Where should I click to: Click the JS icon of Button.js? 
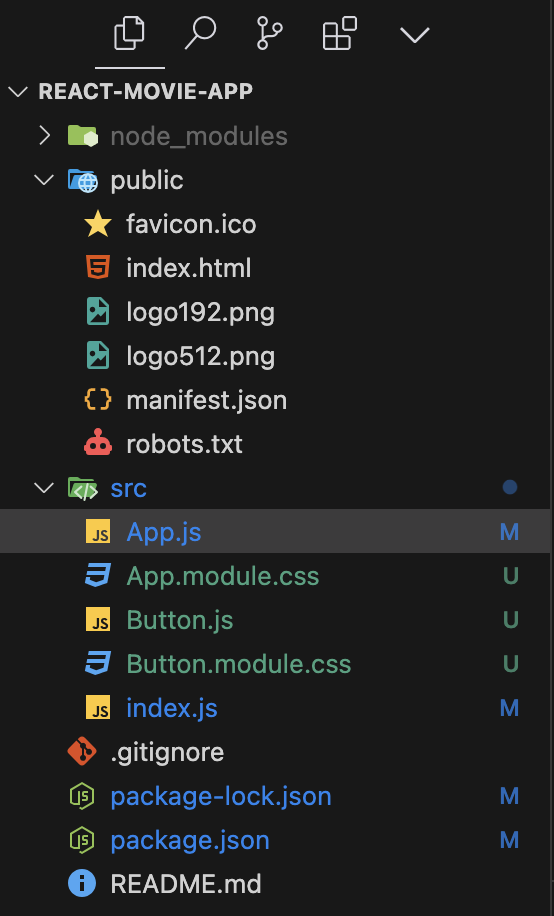coord(98,620)
